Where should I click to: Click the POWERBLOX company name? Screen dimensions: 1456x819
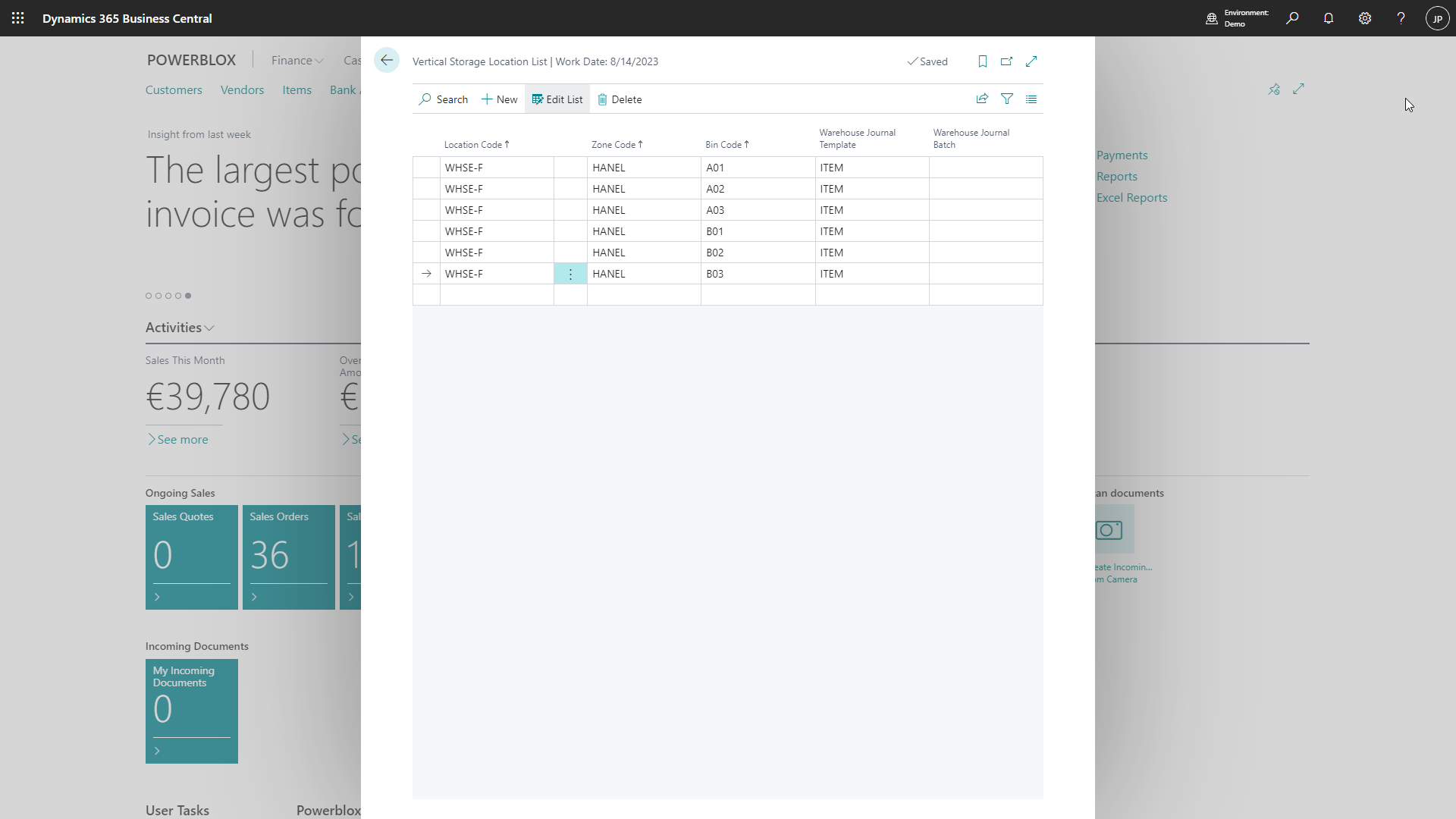(x=191, y=60)
